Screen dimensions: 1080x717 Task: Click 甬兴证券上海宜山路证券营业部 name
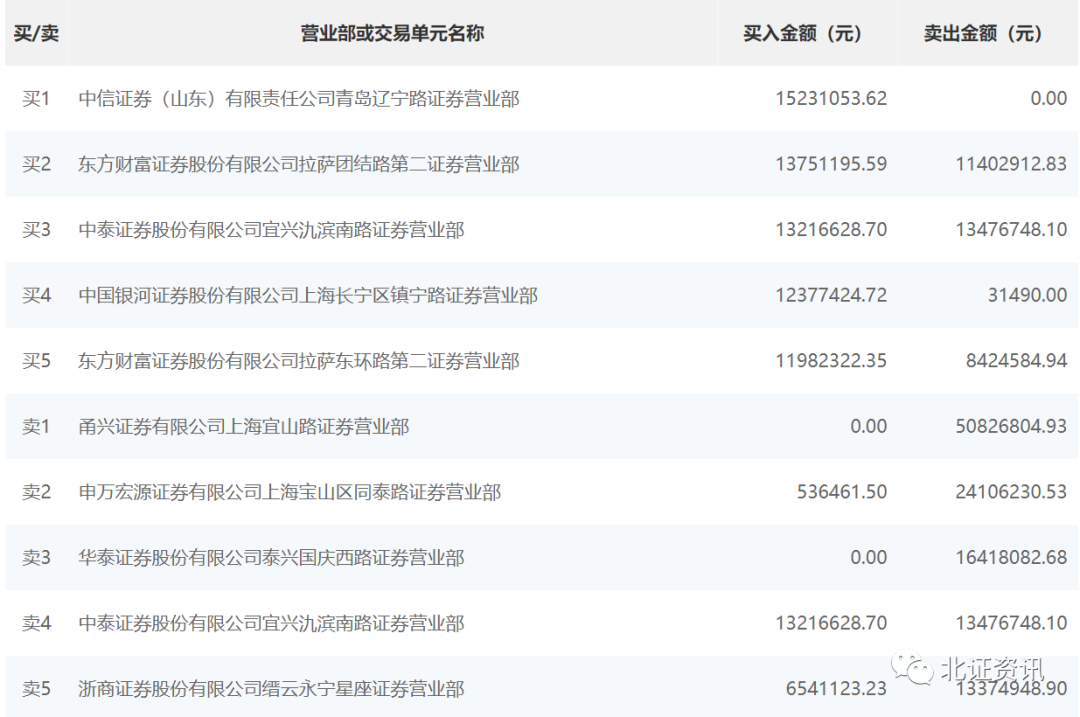click(244, 427)
